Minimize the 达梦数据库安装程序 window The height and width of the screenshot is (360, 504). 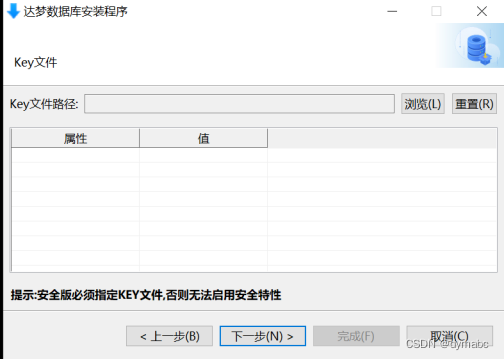point(392,11)
